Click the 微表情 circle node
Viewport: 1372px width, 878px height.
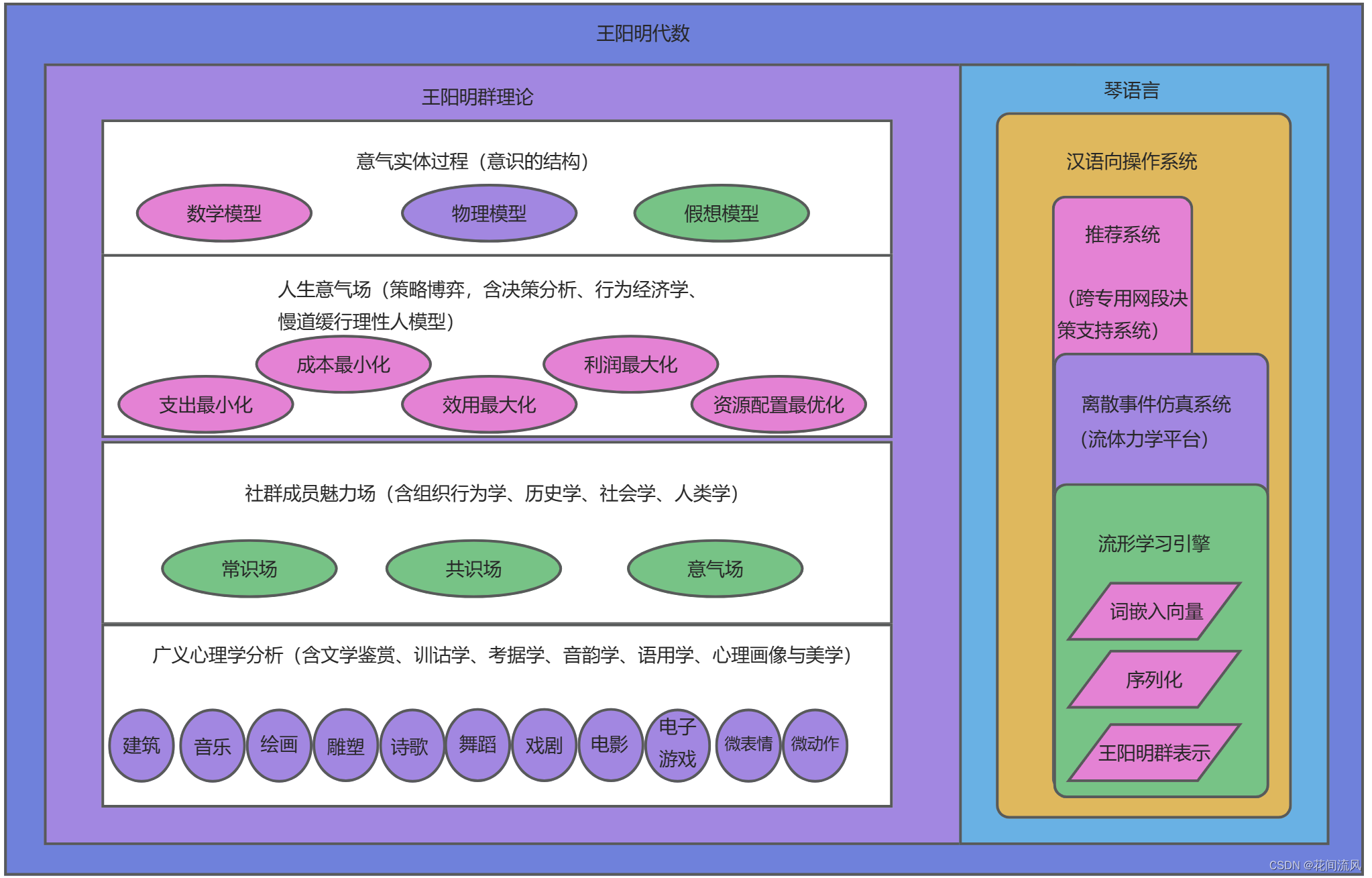pyautogui.click(x=748, y=745)
